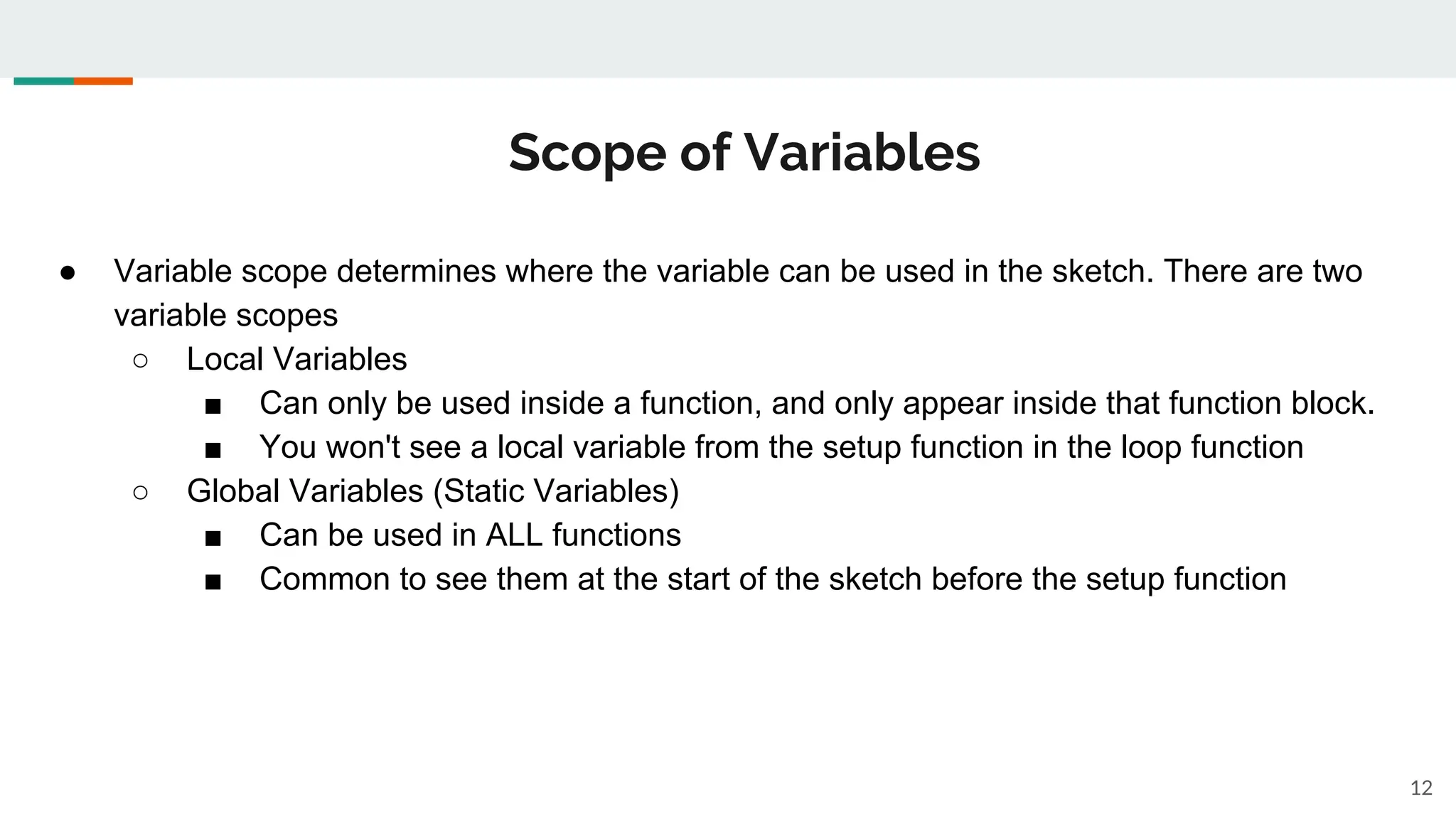Select the "Local Variables" sub-bullet text

point(296,359)
